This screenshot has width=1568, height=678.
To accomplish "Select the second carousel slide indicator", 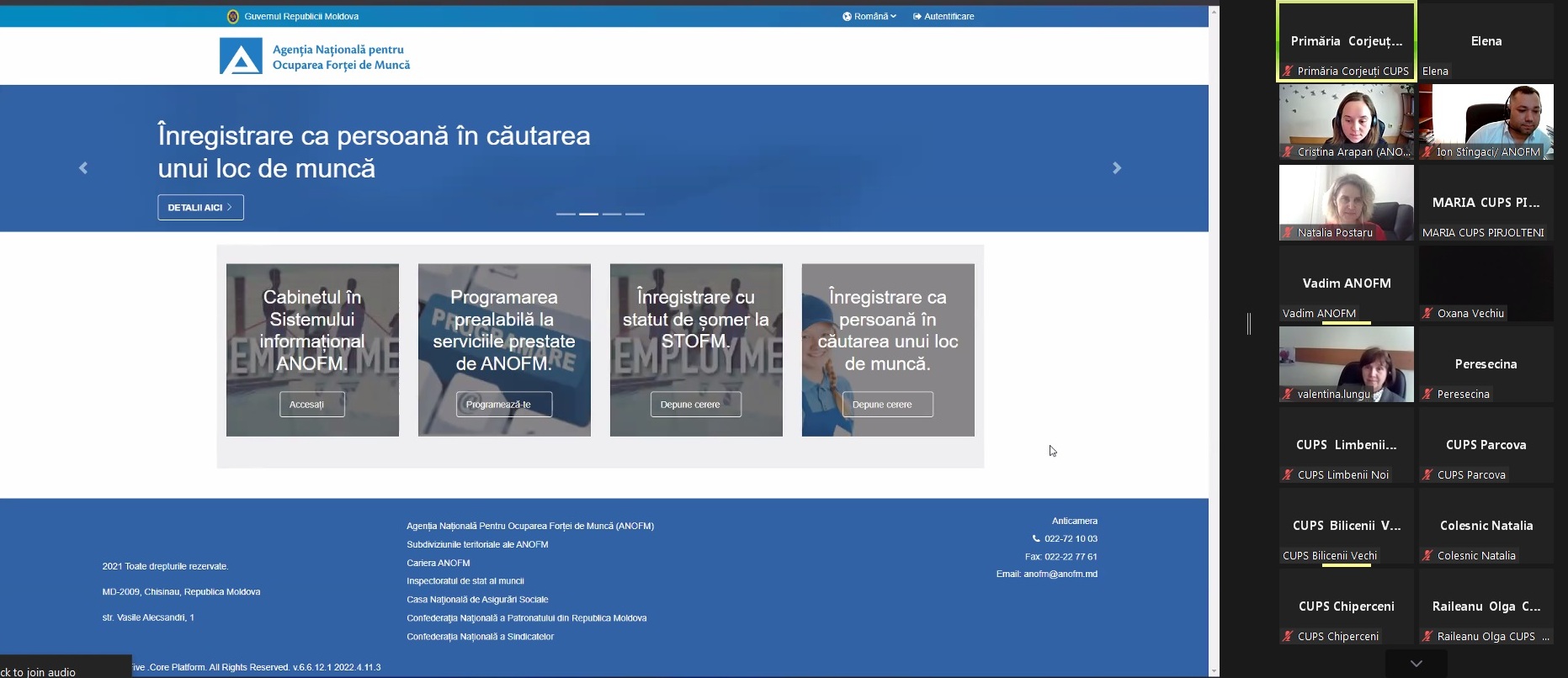I will [589, 215].
